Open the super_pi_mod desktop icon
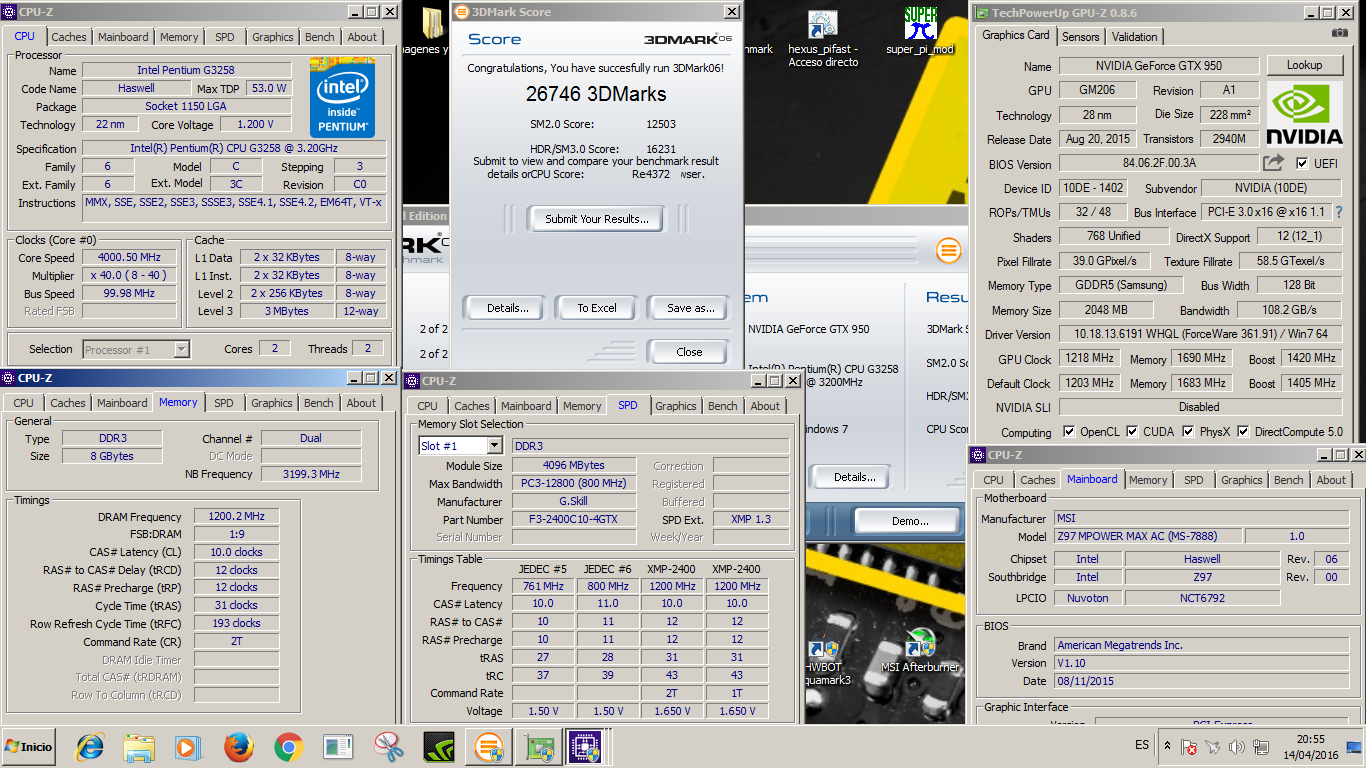 [920, 30]
